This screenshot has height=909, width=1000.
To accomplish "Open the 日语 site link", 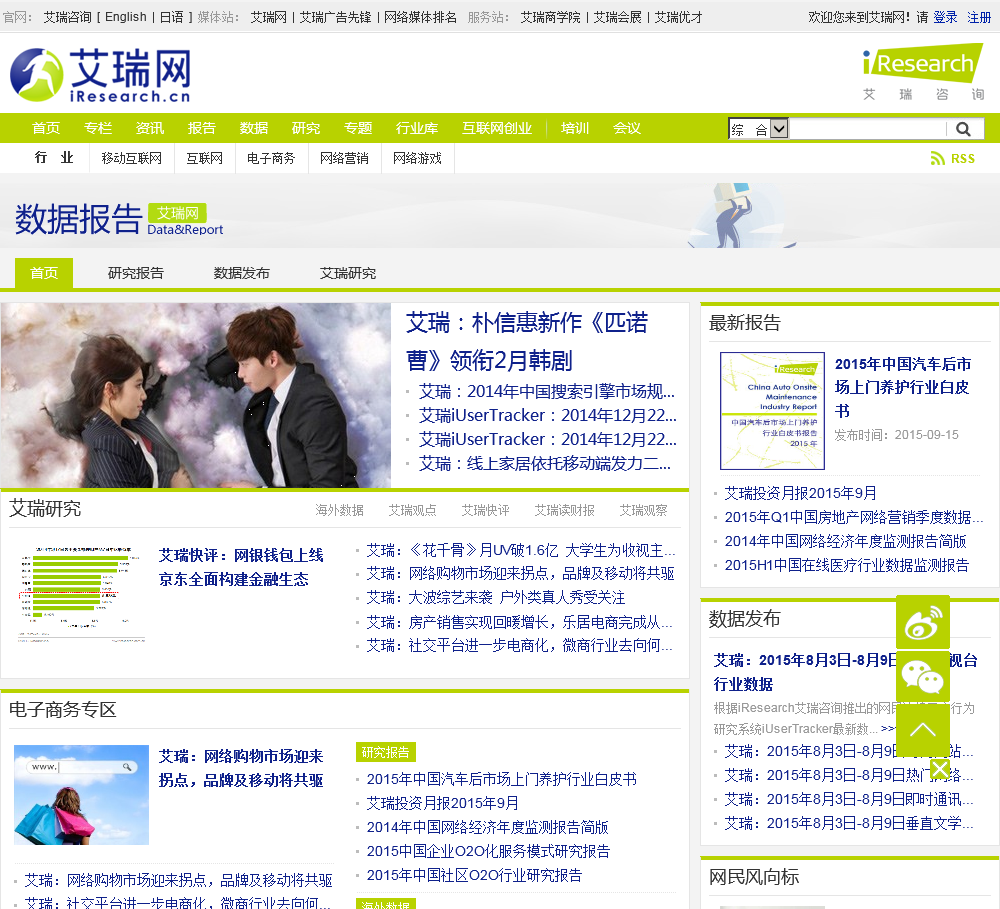I will [x=172, y=17].
